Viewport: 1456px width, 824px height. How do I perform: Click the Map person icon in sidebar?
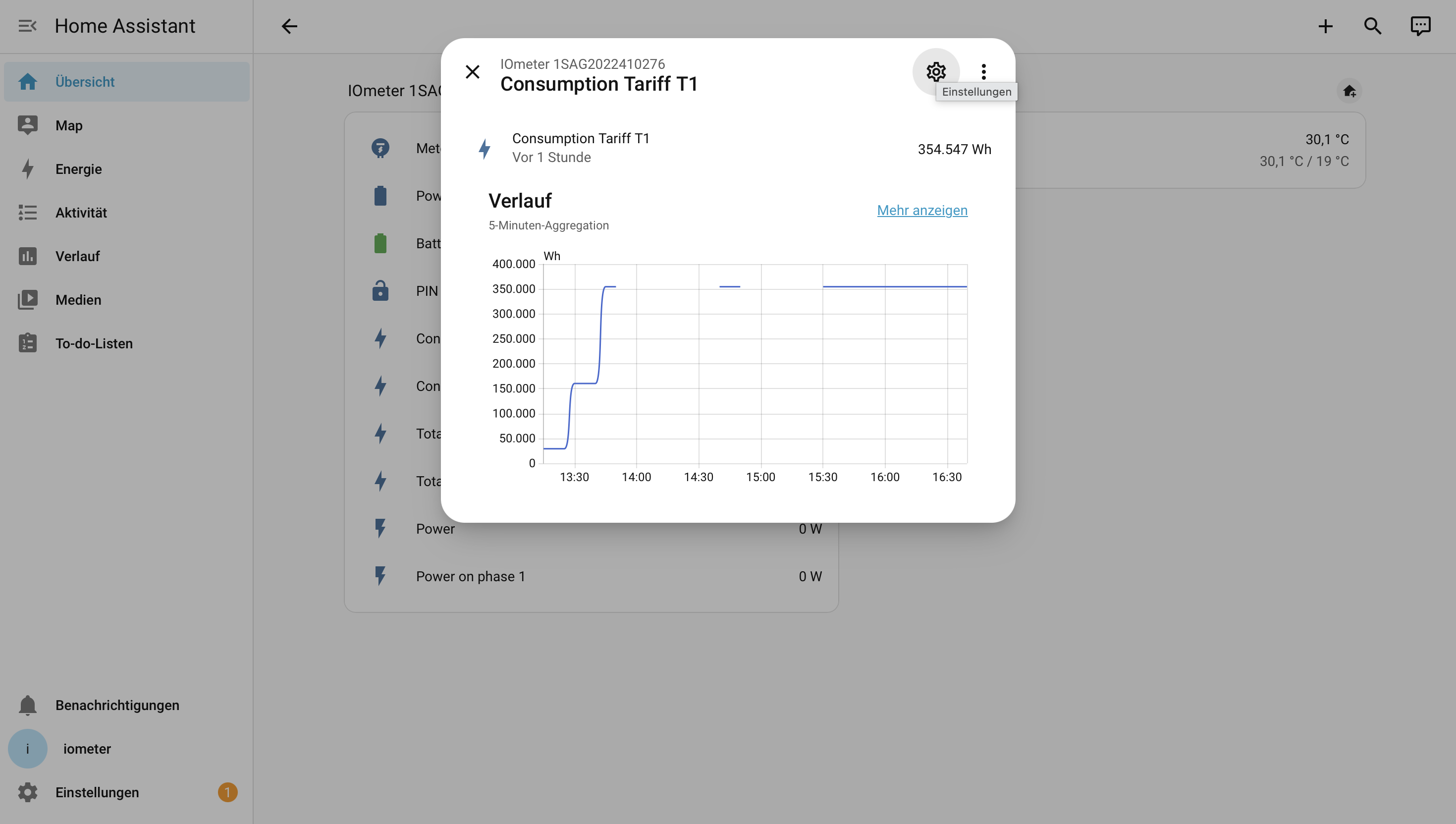point(27,126)
